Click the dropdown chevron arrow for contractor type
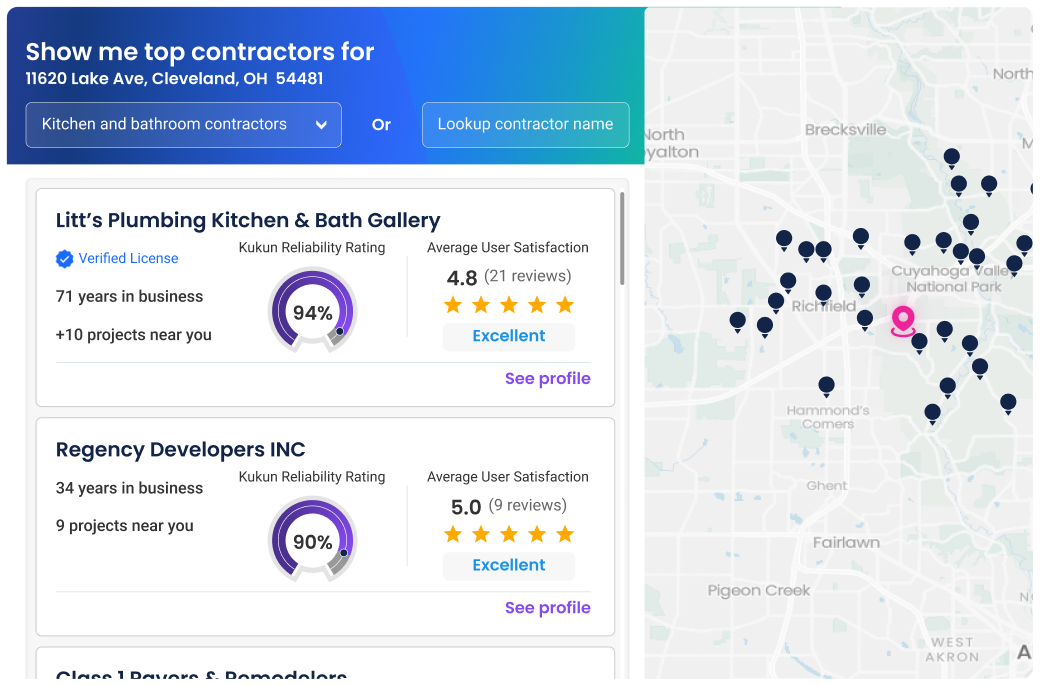The image size is (1040, 686). [321, 125]
